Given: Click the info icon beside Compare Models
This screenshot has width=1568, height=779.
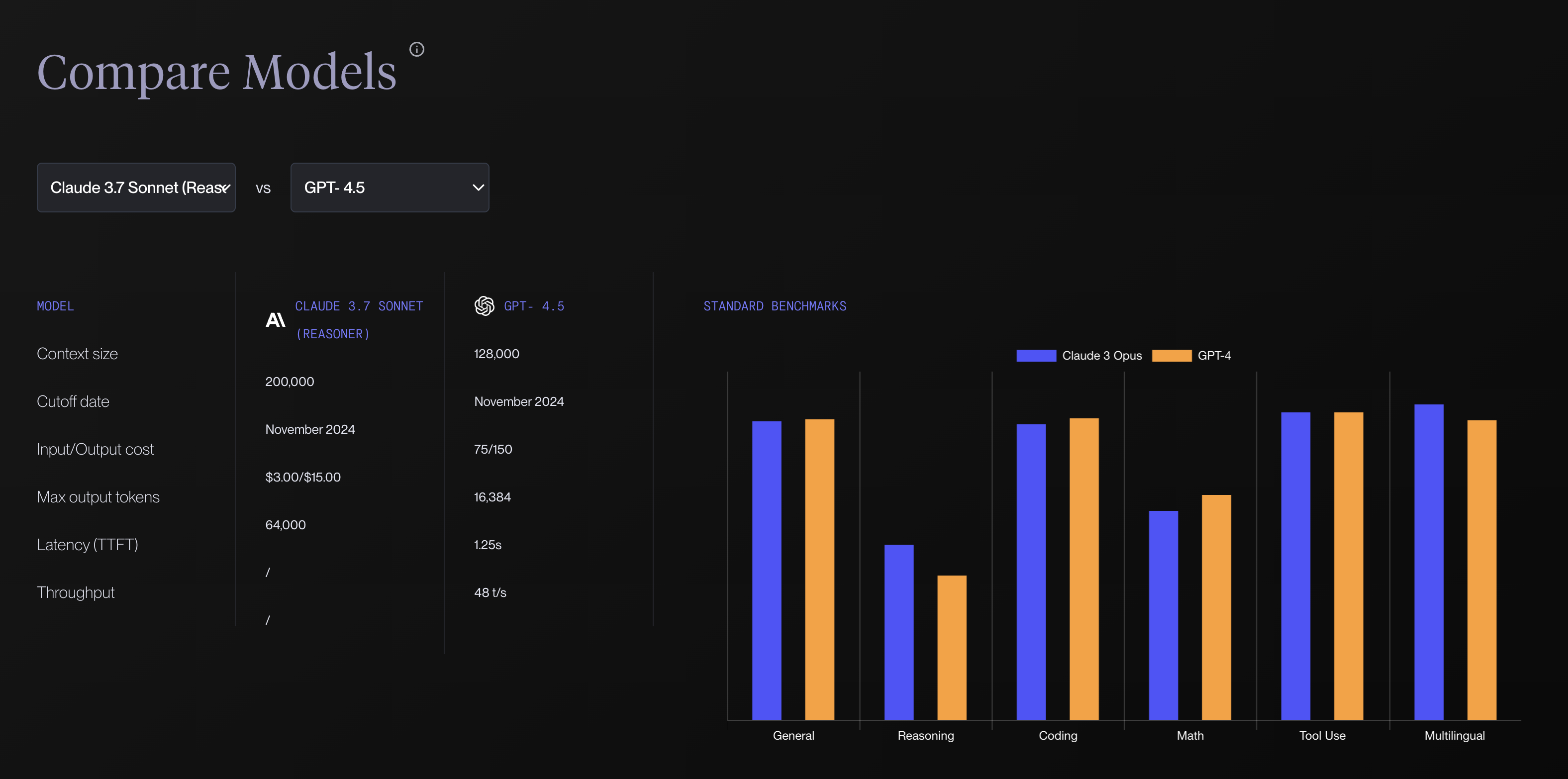Looking at the screenshot, I should click(x=416, y=49).
